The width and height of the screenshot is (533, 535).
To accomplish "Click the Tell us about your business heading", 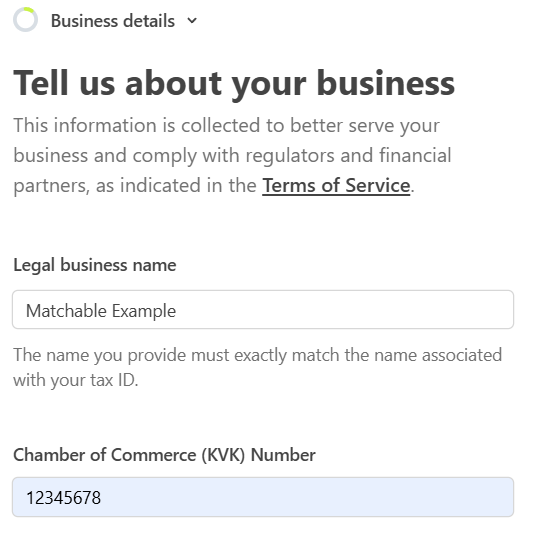I will [234, 84].
